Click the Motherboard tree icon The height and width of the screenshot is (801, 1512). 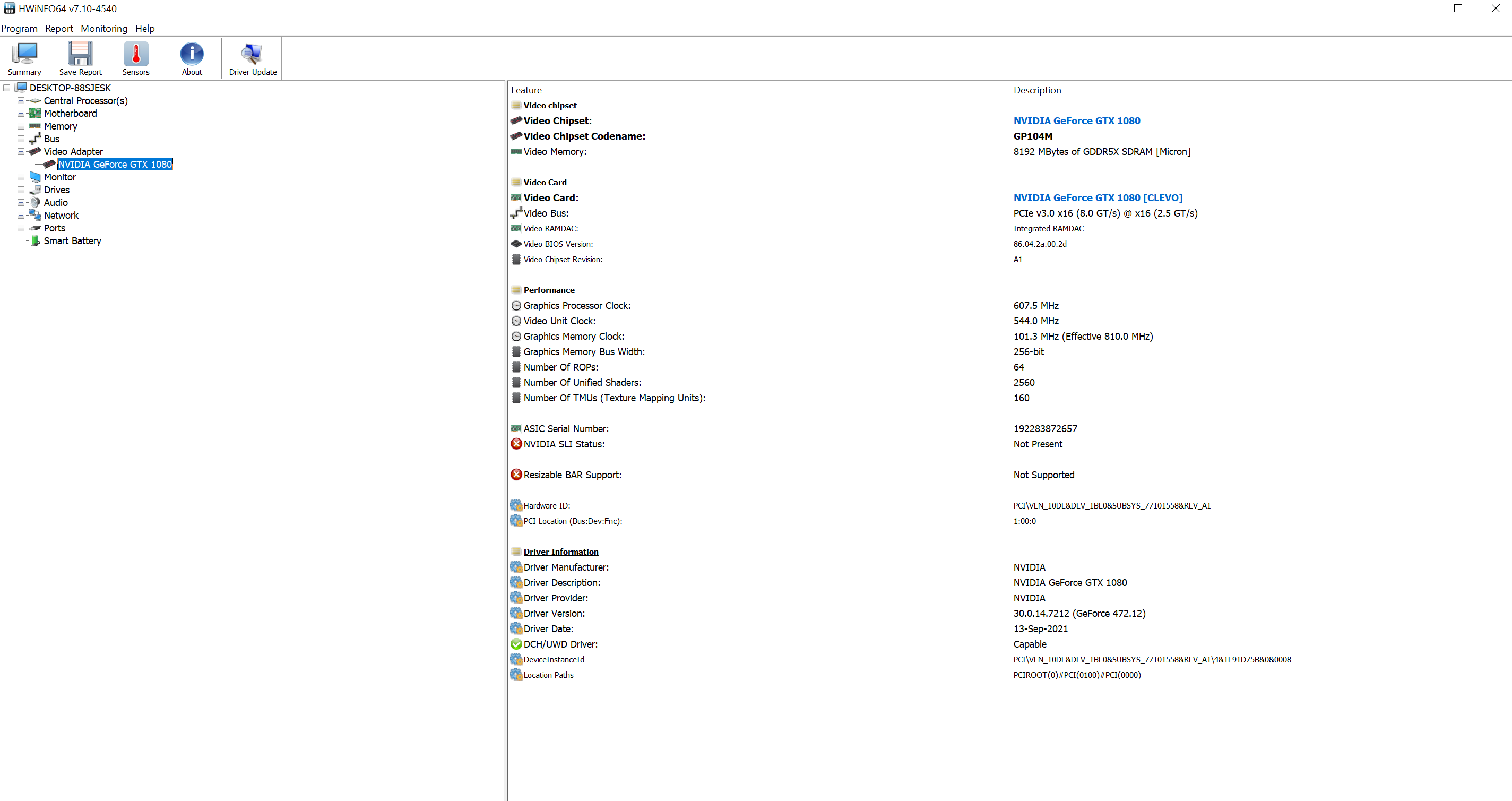tap(35, 114)
